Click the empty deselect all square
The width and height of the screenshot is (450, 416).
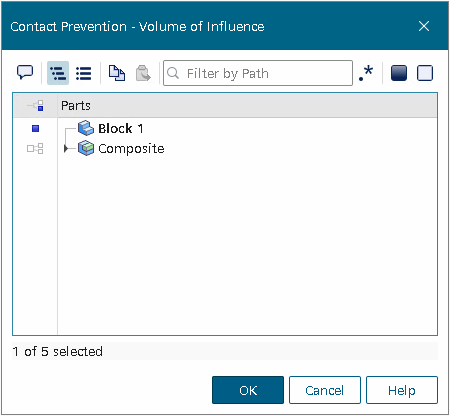425,73
